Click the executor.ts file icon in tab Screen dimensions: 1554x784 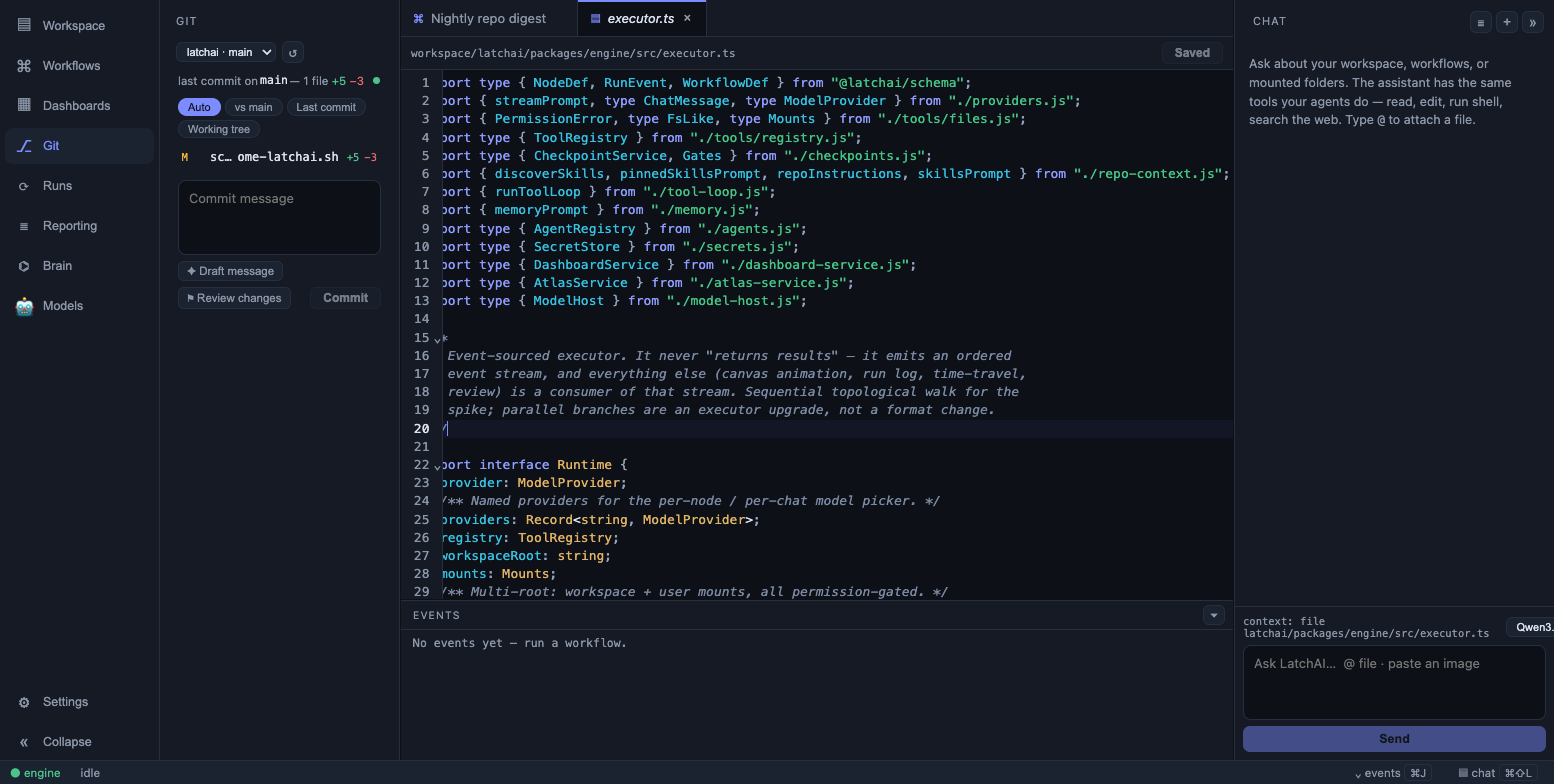pyautogui.click(x=595, y=18)
